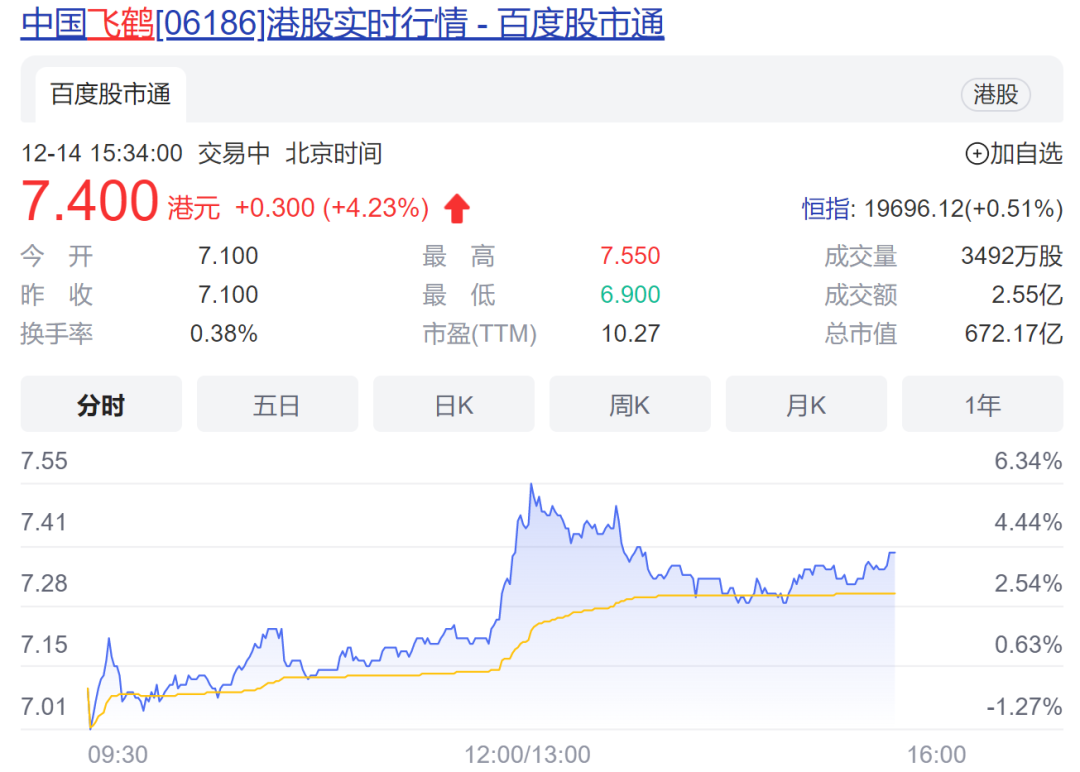Show the 1年 chart tab

pos(983,404)
